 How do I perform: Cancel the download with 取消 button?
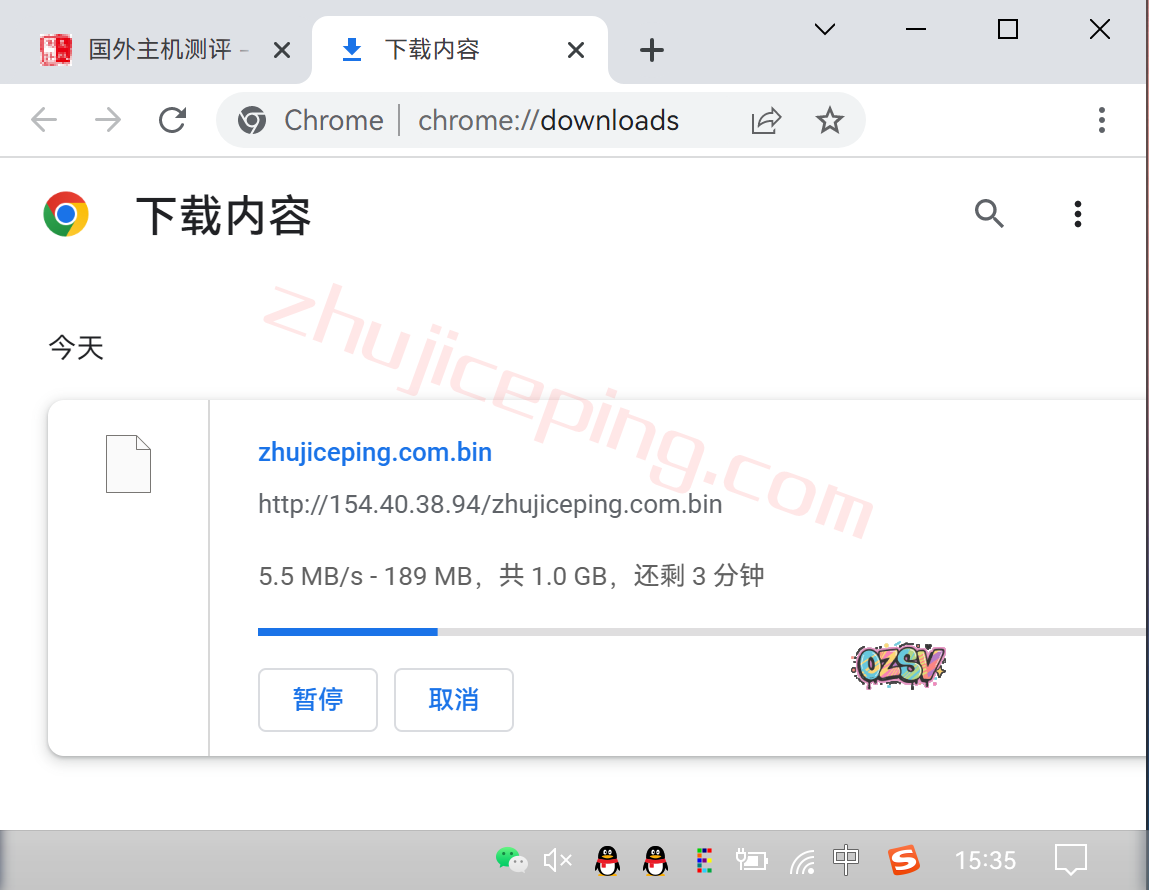coord(454,700)
